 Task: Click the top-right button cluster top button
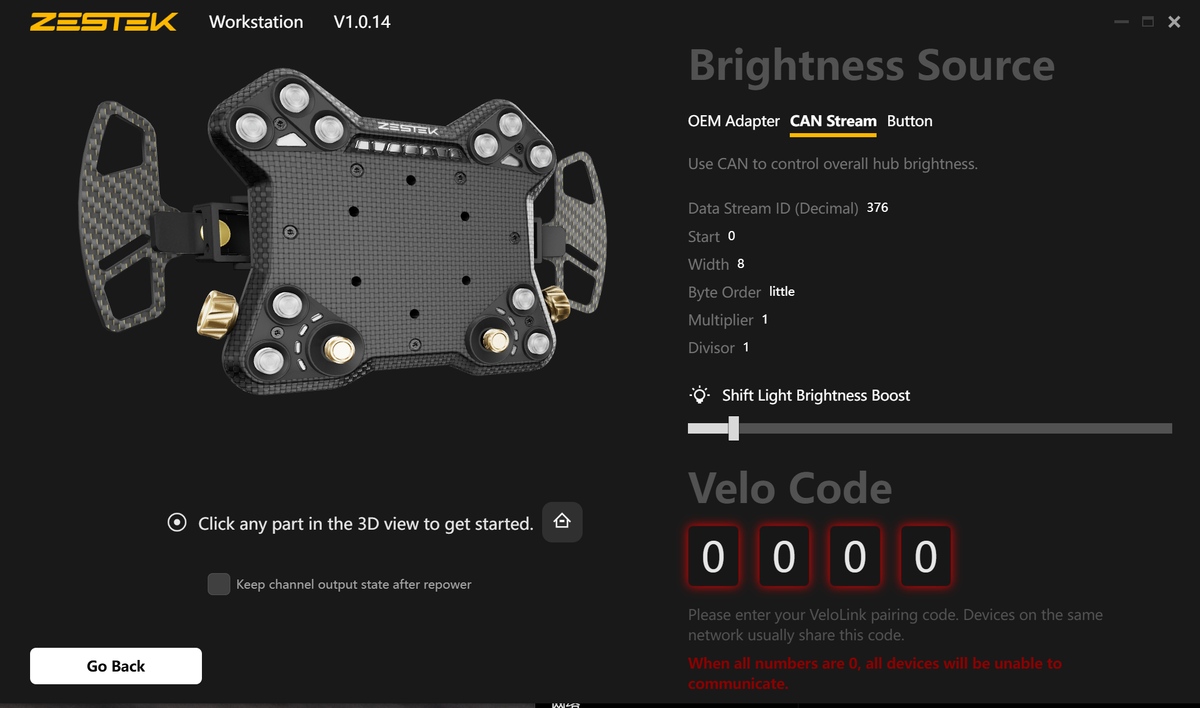click(x=511, y=125)
